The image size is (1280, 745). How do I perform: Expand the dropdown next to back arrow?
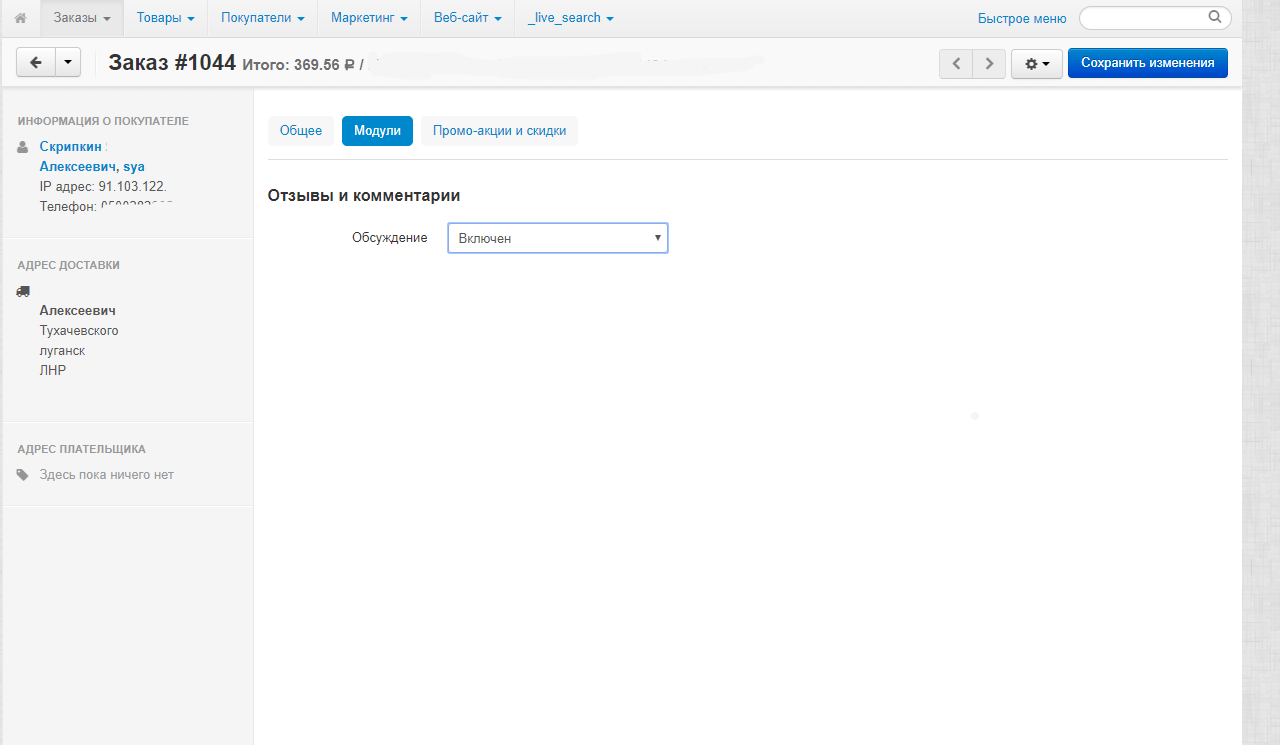point(68,63)
